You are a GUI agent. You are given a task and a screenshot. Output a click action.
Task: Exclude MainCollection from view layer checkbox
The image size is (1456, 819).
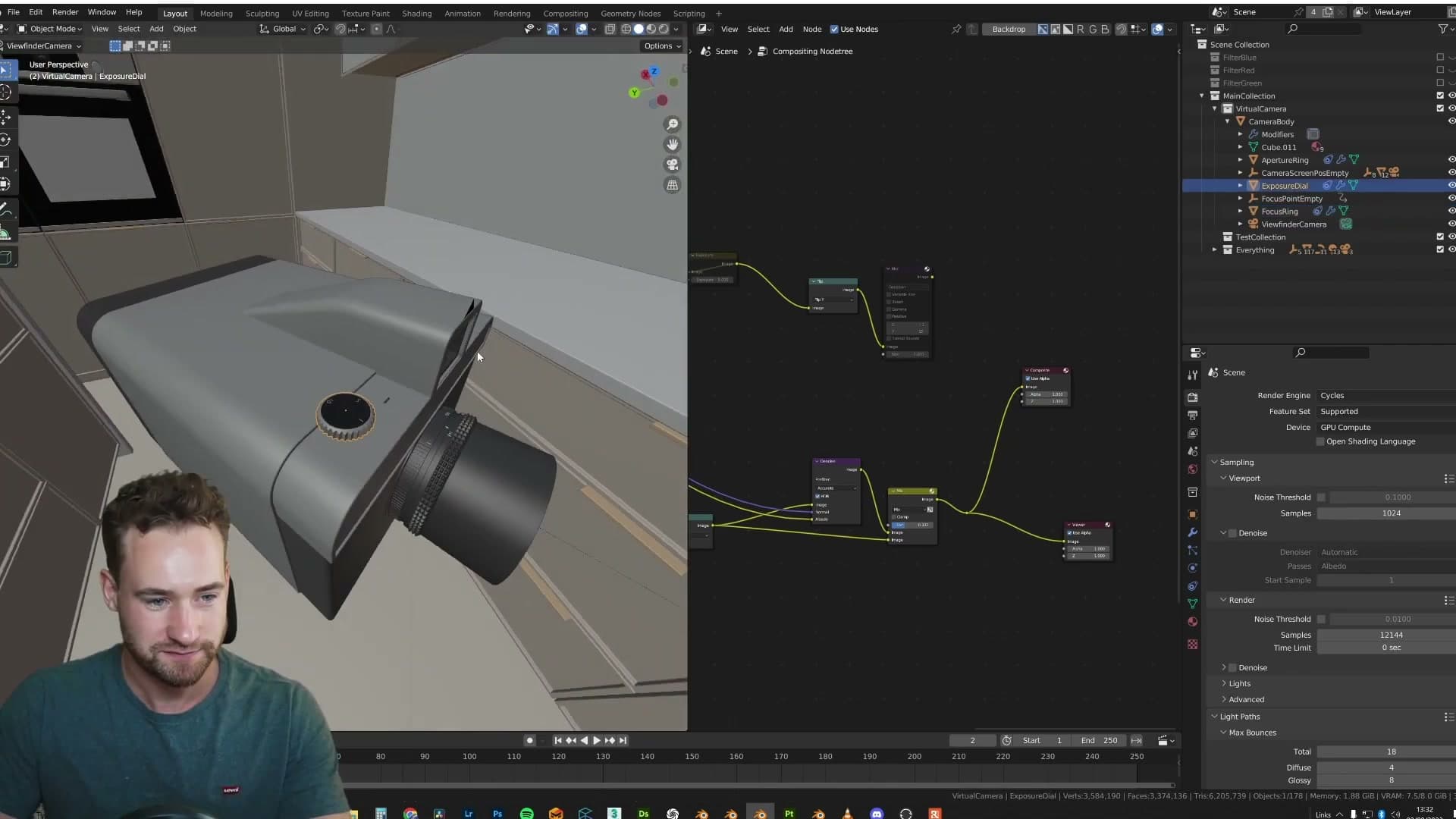pos(1440,96)
